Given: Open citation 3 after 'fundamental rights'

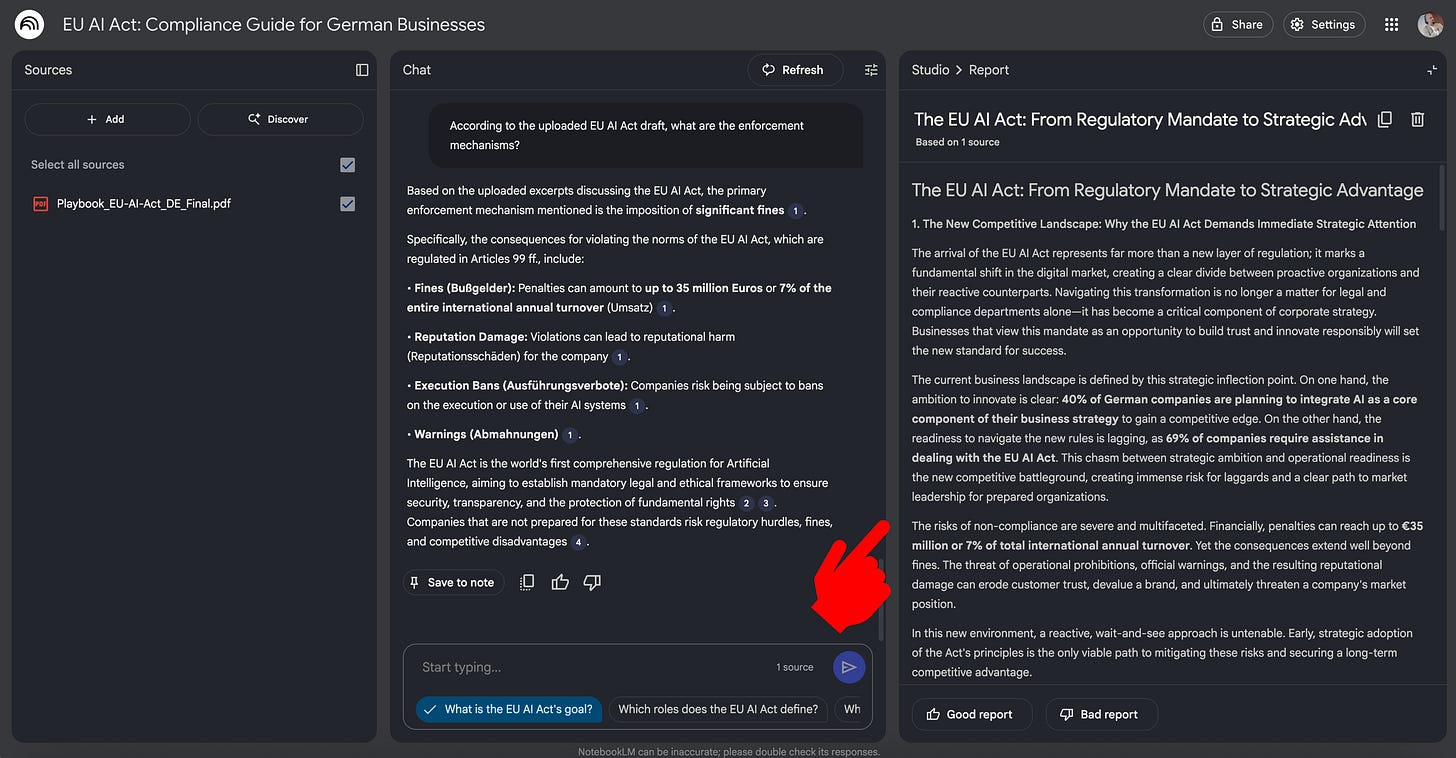Looking at the screenshot, I should coord(766,503).
